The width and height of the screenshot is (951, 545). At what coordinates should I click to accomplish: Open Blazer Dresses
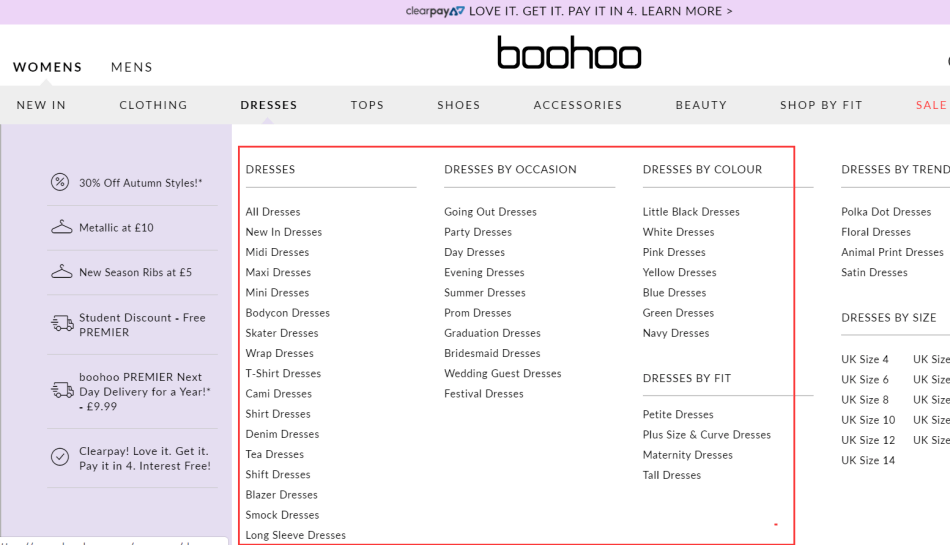[x=281, y=494]
